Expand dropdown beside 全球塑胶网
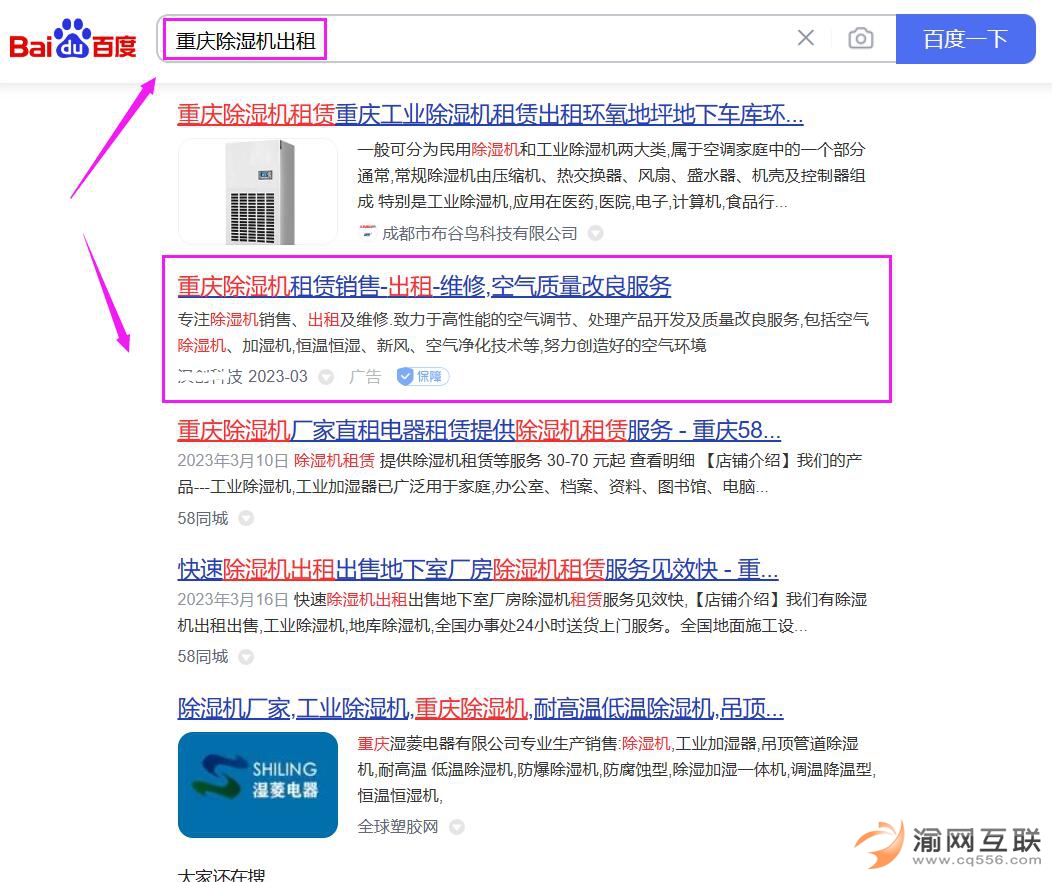The image size is (1052, 882). tap(457, 827)
